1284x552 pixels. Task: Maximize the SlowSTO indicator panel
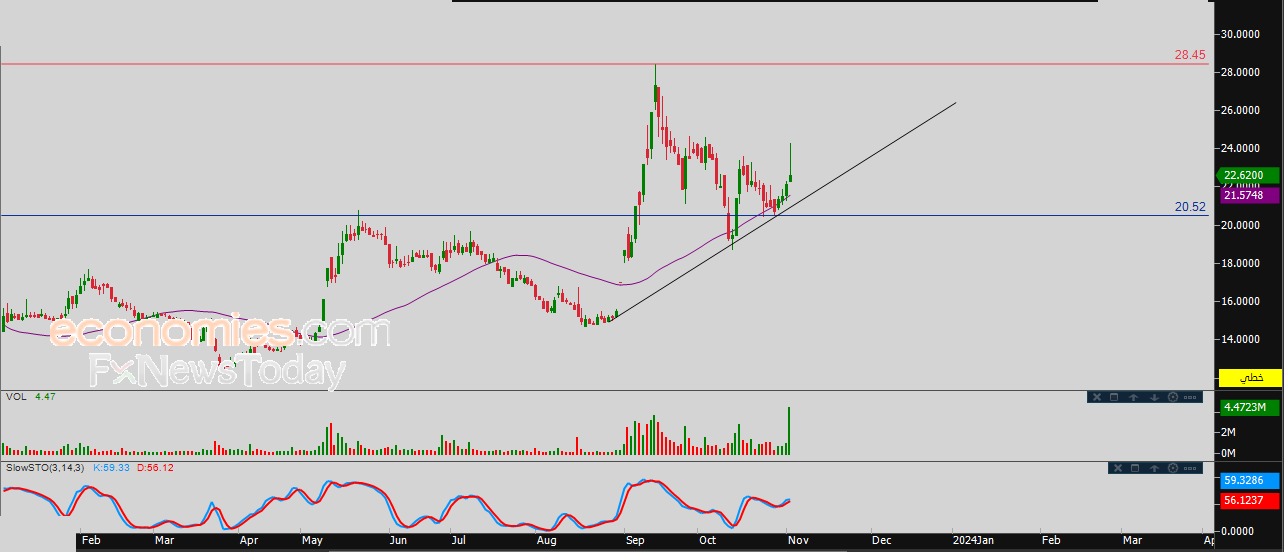point(1135,468)
